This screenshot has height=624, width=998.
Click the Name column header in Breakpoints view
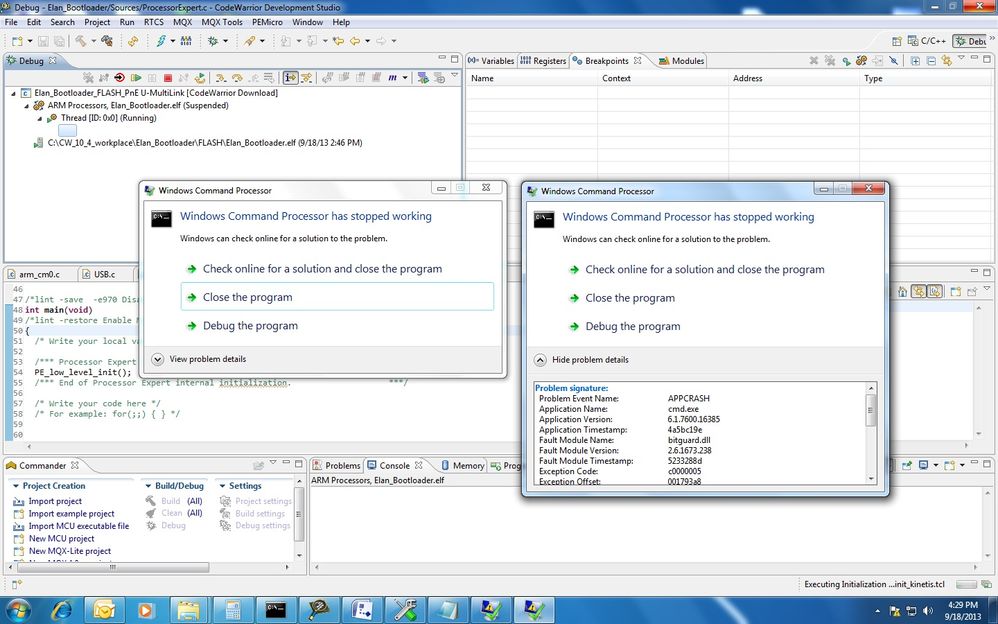tap(531, 78)
